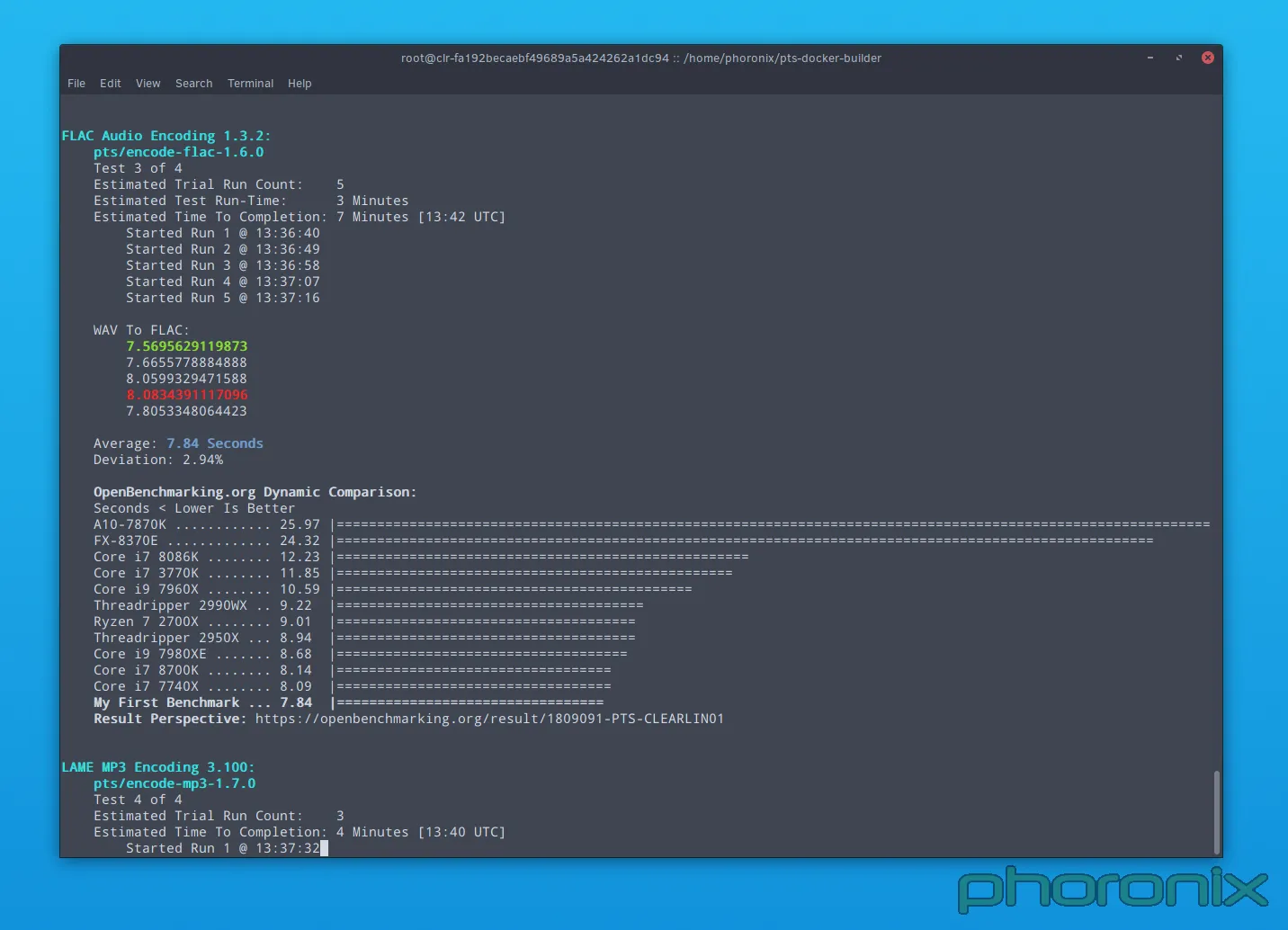Click 'Started Run 1 @ 13:37:32' line
The image size is (1288, 930).
[223, 848]
